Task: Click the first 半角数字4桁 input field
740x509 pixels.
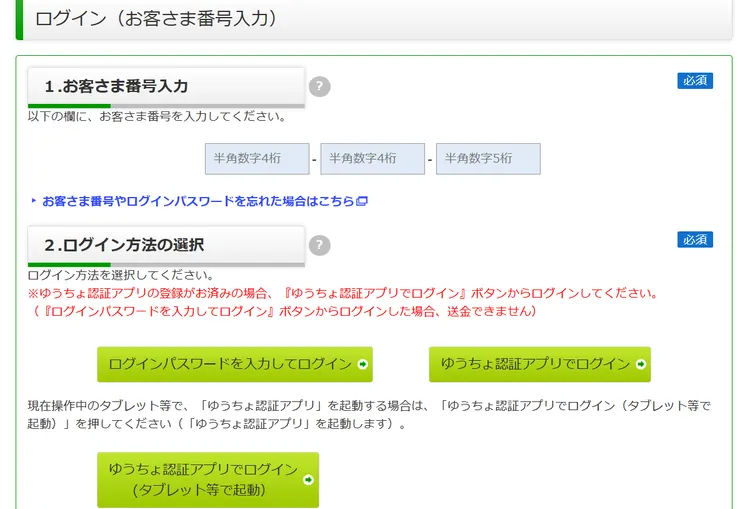Action: tap(257, 159)
